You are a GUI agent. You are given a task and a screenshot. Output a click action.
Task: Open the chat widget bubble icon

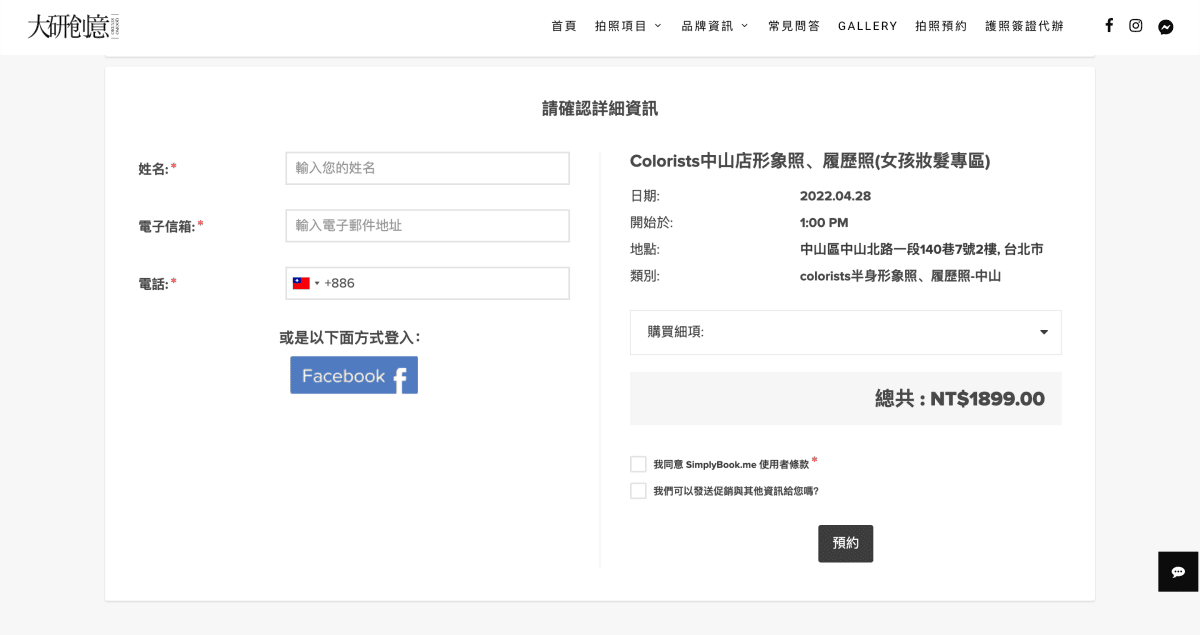click(x=1179, y=572)
